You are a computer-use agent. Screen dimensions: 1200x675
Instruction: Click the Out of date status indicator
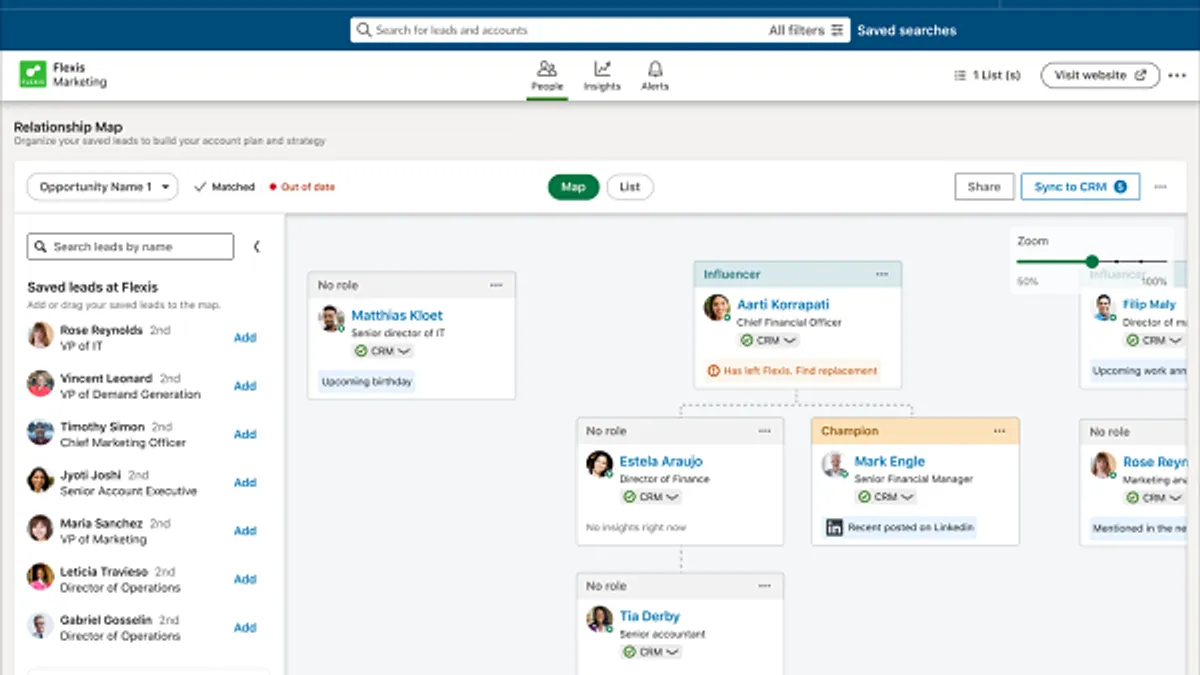tap(302, 187)
